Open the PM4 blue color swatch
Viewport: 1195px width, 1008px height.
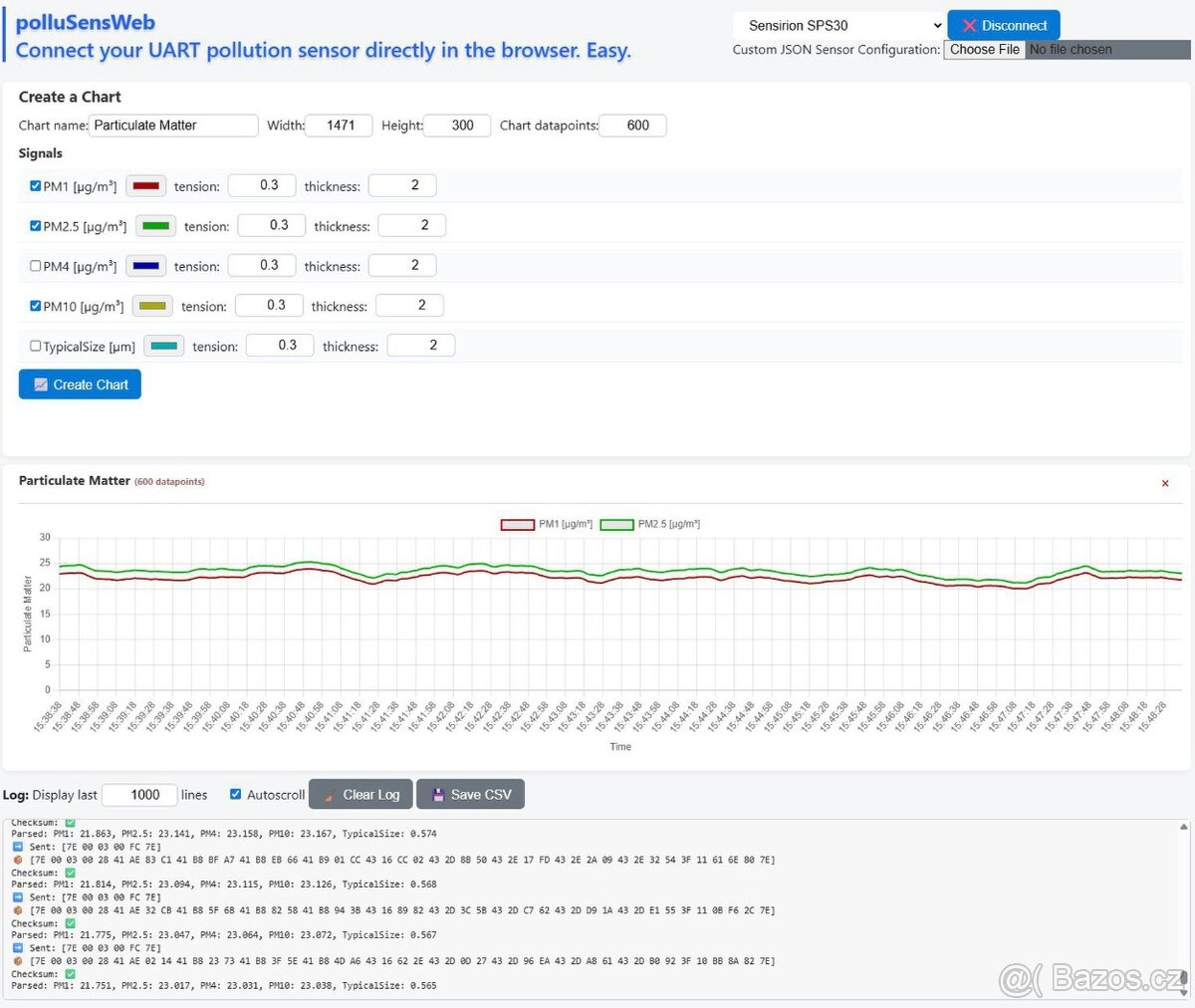tap(145, 266)
